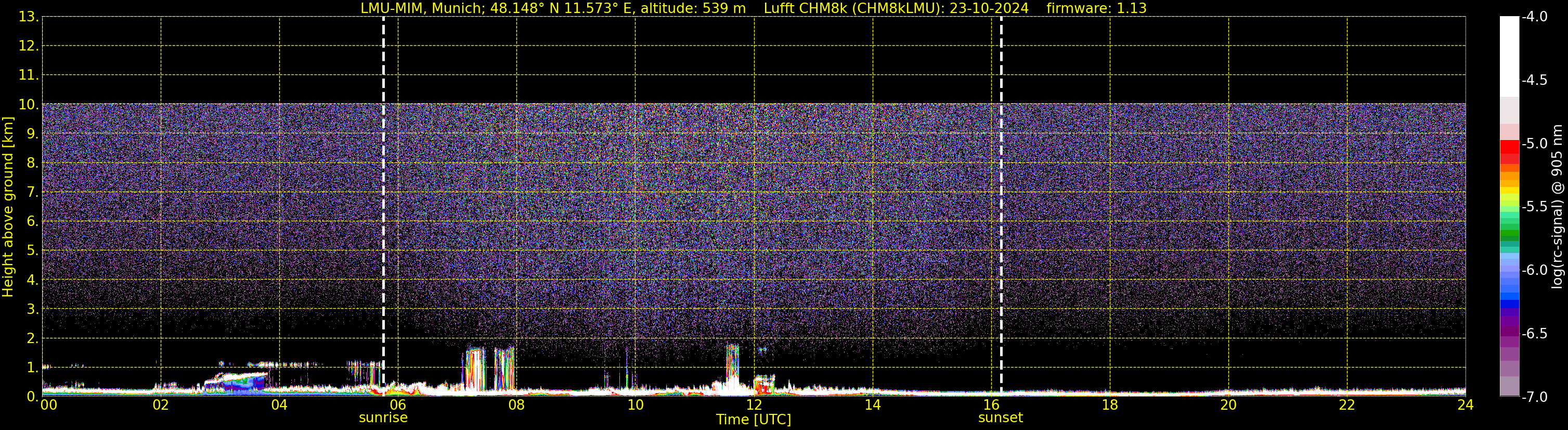Pick the green colorbar band near -5.7
1568x430 pixels.
(x=1510, y=234)
